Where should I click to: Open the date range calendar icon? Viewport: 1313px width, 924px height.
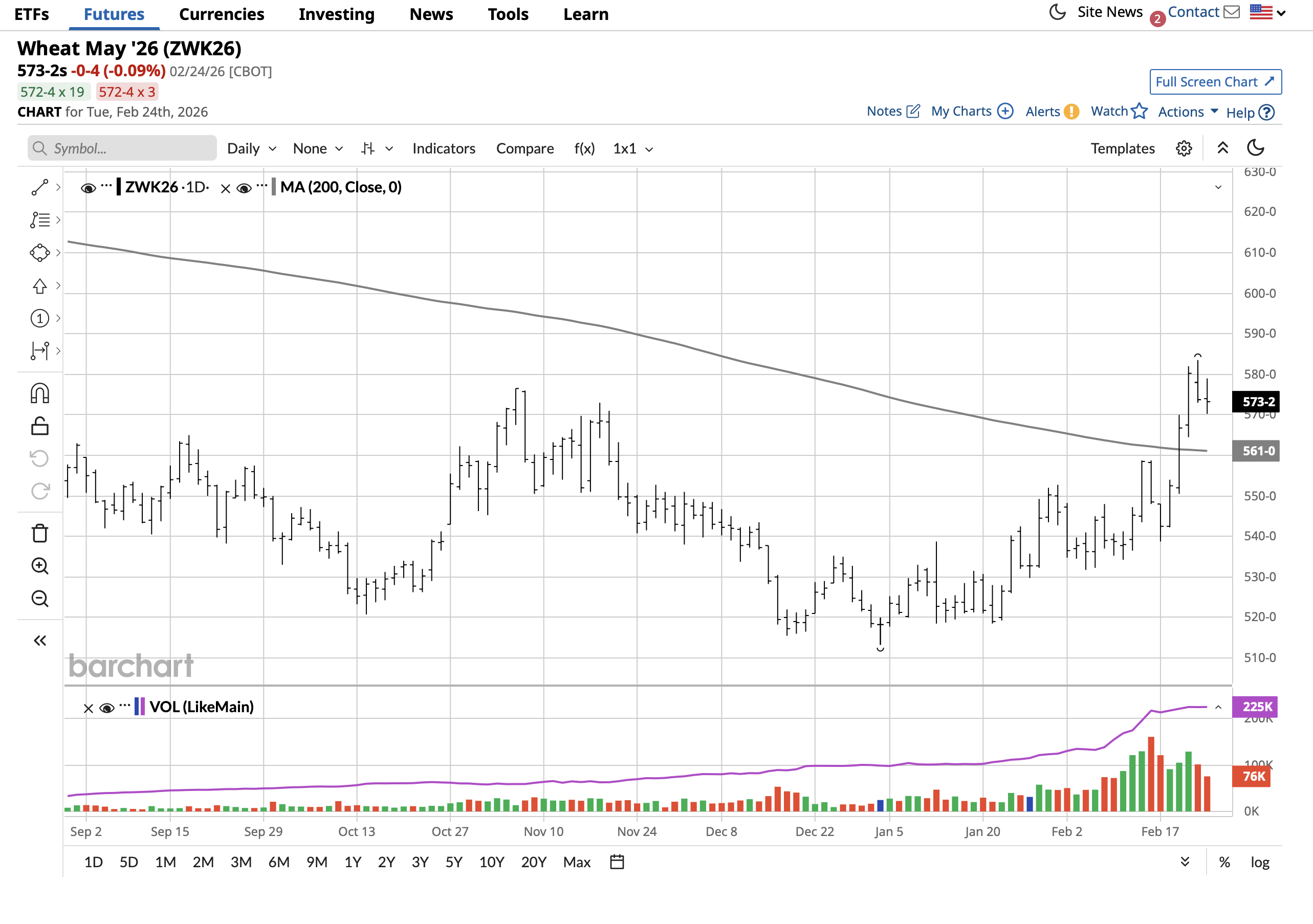coord(617,862)
